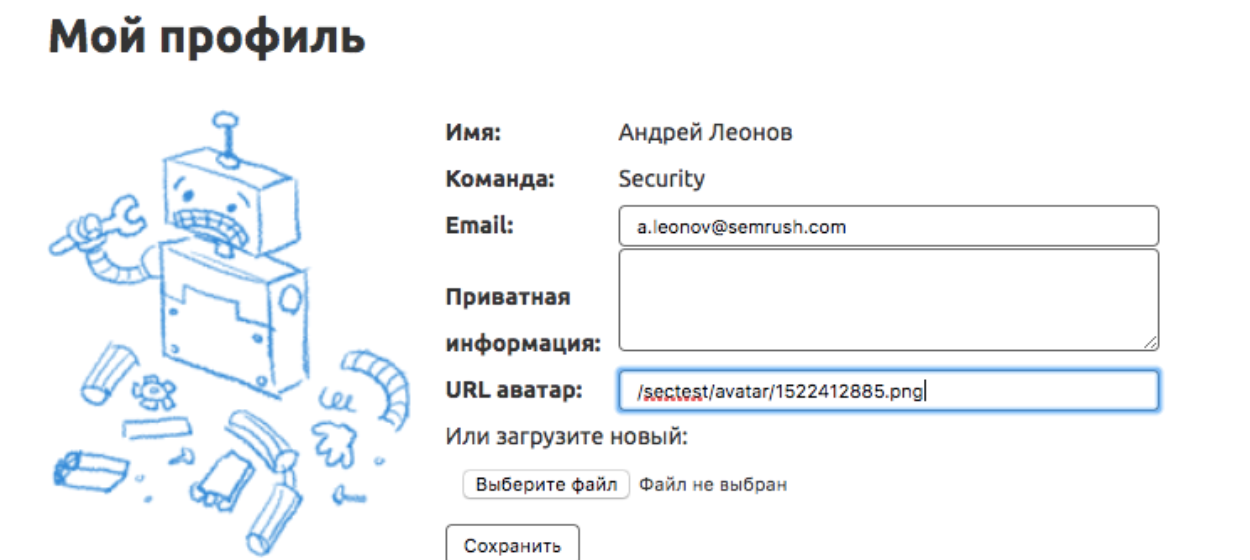Grab the text area resize handle
Screen dimensions: 1250x560
[x=1151, y=343]
